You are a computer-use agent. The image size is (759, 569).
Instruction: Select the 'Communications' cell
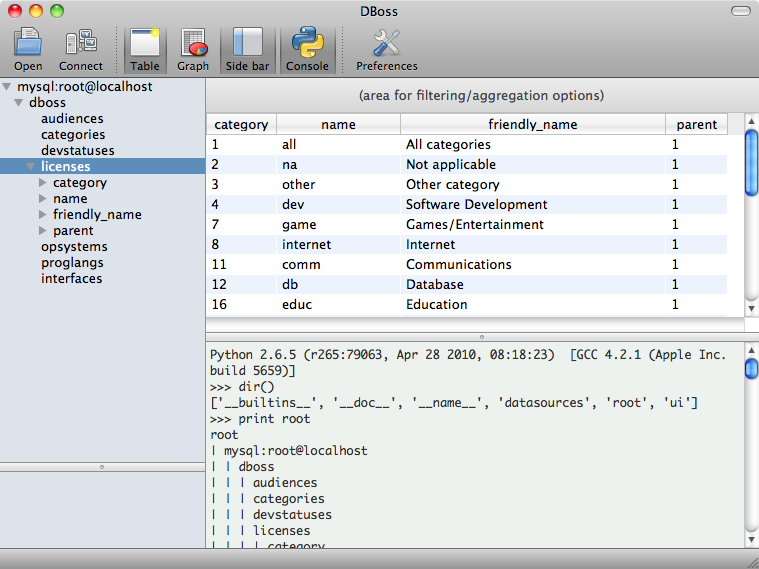click(532, 264)
